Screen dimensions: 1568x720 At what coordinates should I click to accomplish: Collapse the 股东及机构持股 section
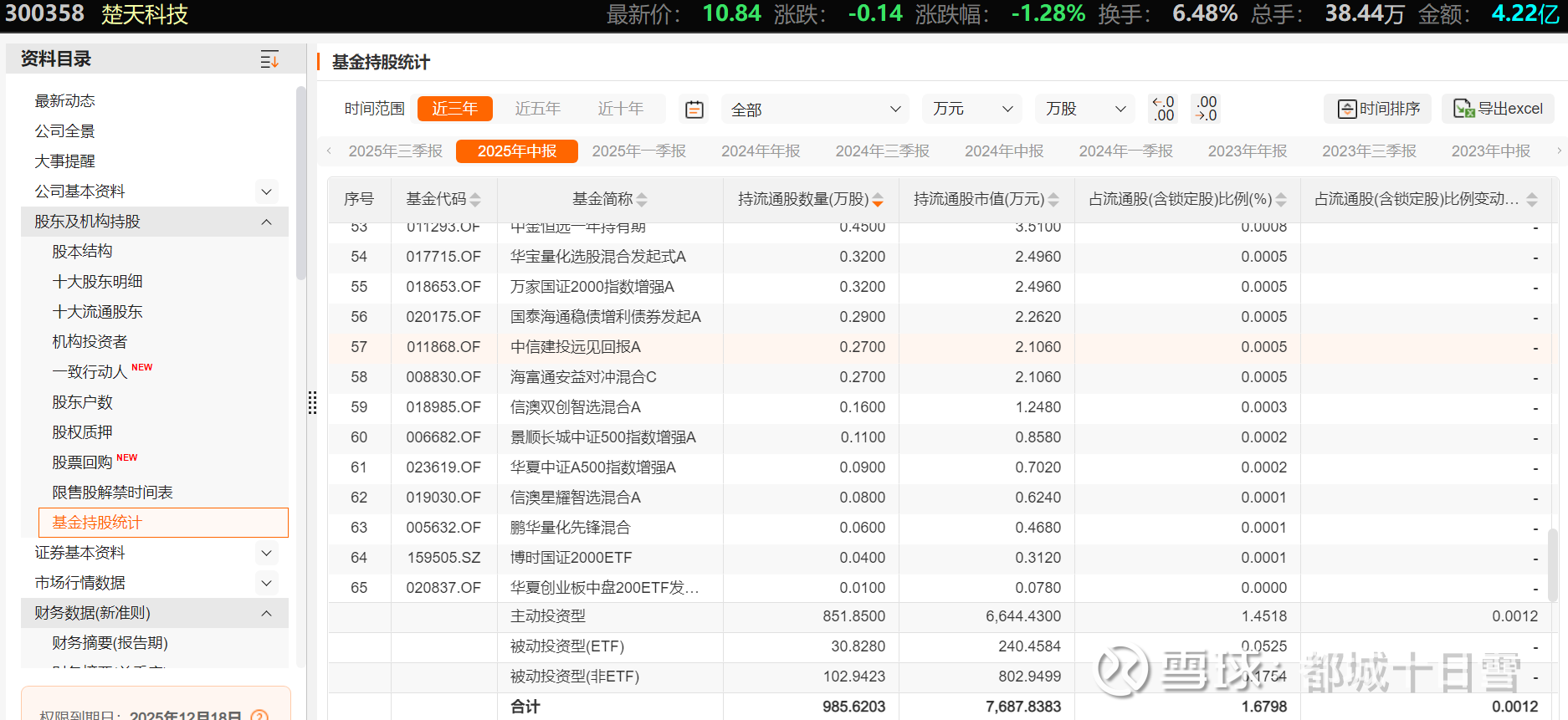point(266,222)
